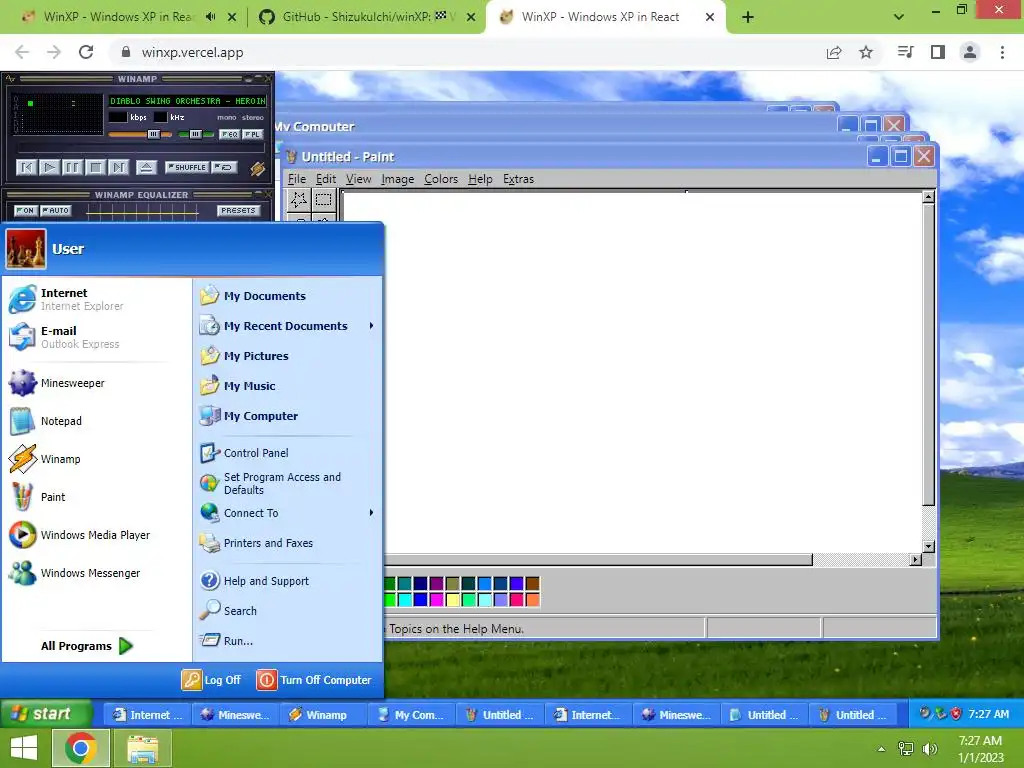Open Windows Media Player from the Start menu
Image resolution: width=1024 pixels, height=768 pixels.
[97, 535]
